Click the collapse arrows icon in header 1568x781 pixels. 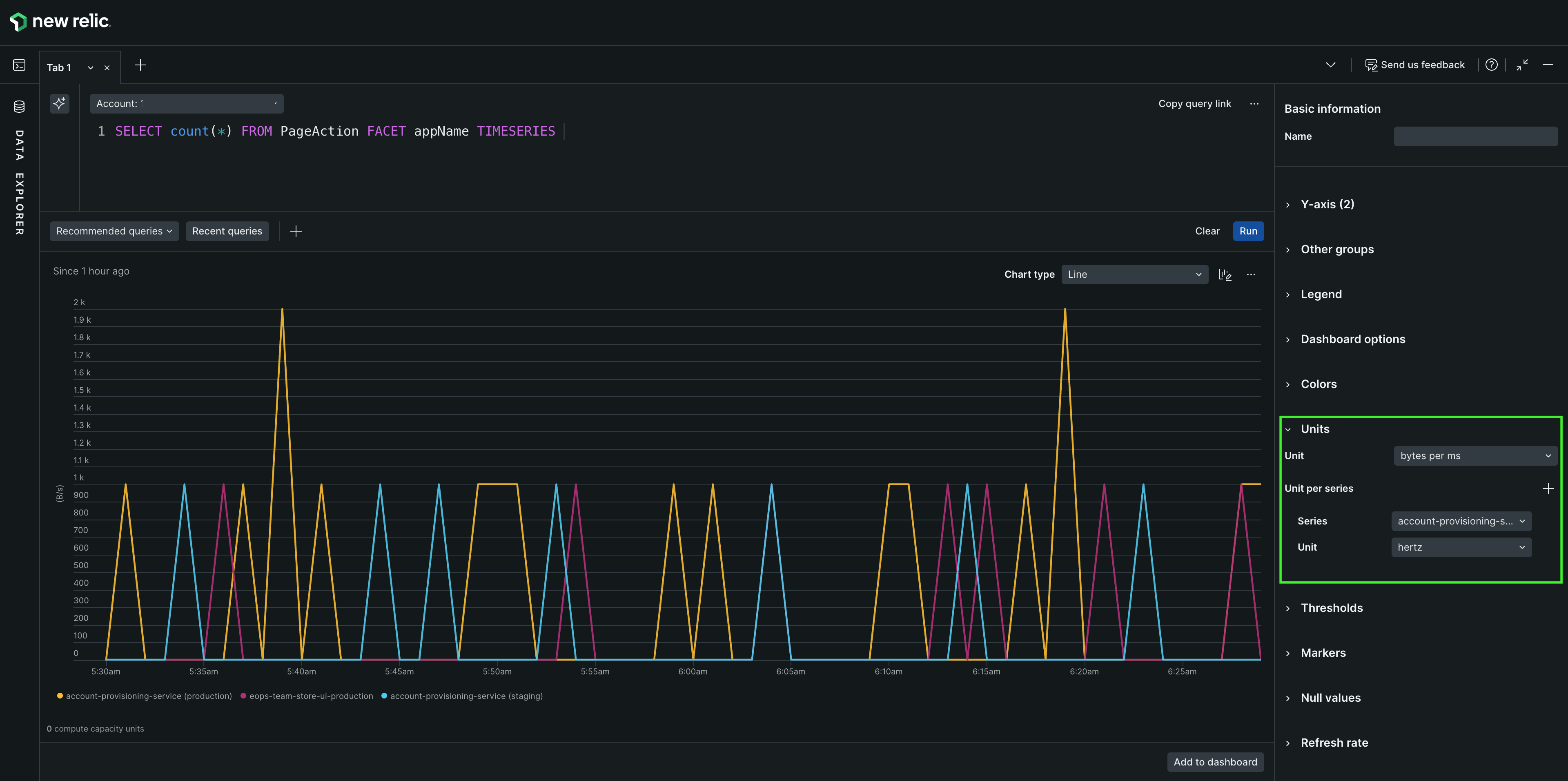tap(1522, 65)
